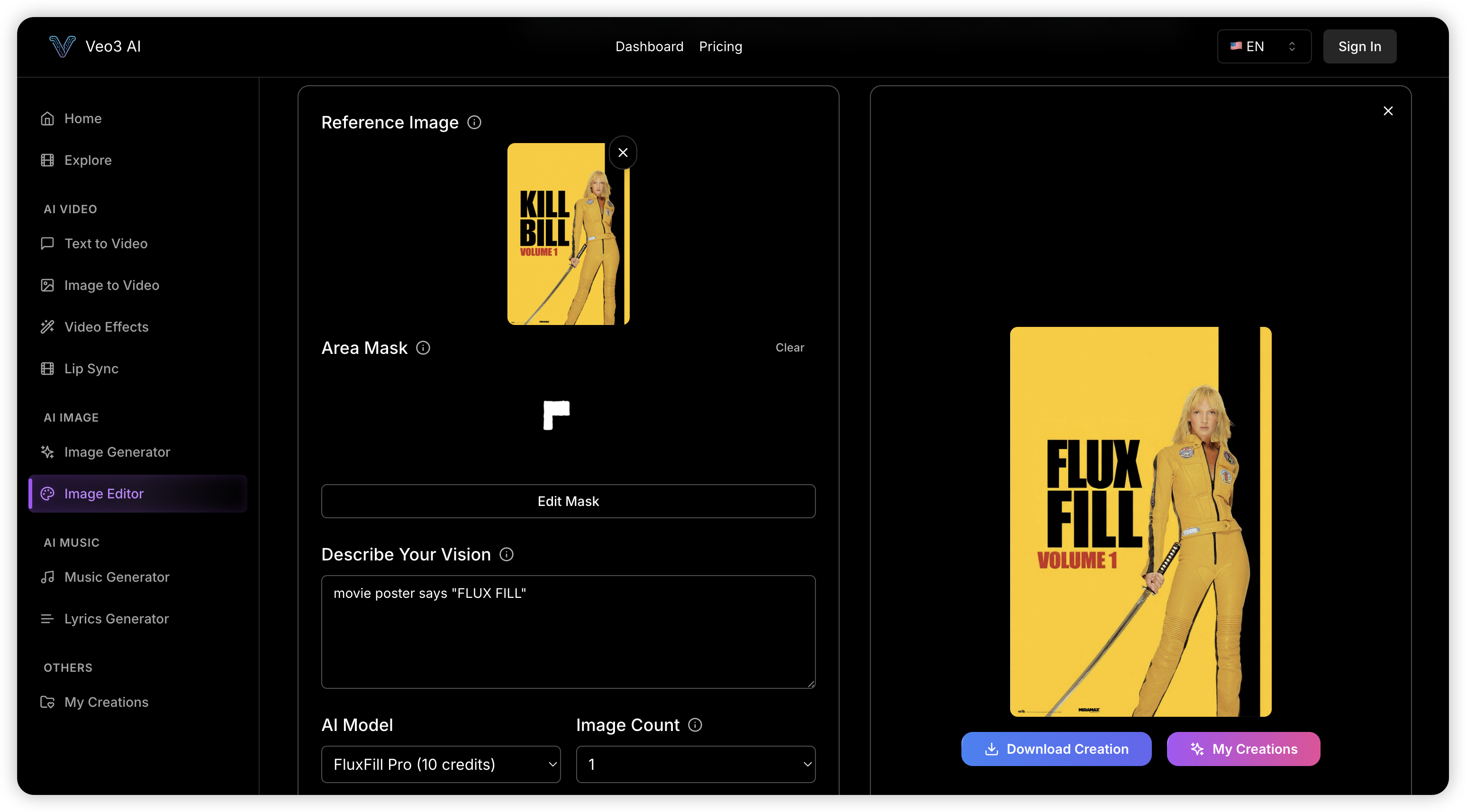Go to Home in the sidebar
Image resolution: width=1466 pixels, height=812 pixels.
coord(138,118)
